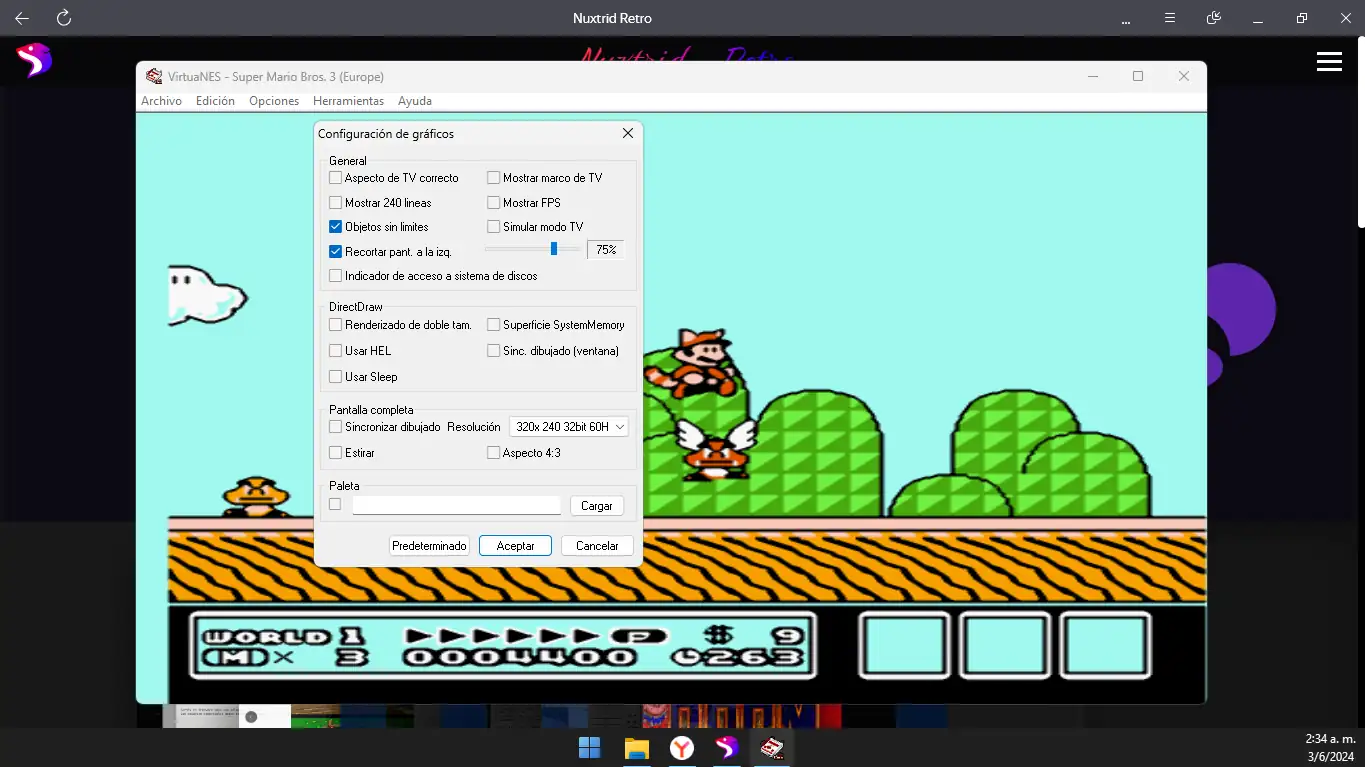The height and width of the screenshot is (767, 1365).
Task: Reload the Nuxtrid Retro page
Action: click(x=64, y=18)
